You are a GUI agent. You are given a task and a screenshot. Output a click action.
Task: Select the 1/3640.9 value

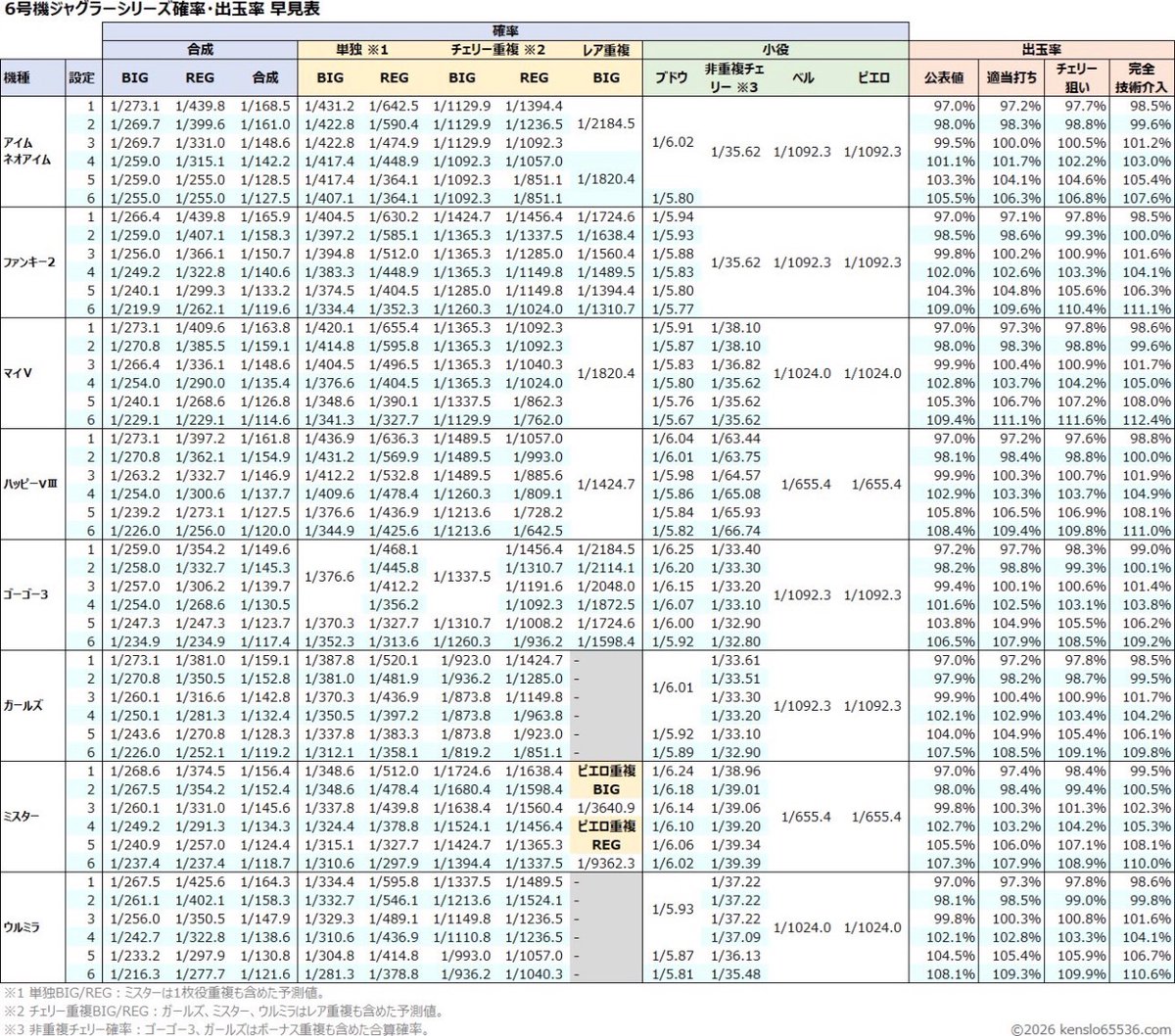click(x=605, y=808)
